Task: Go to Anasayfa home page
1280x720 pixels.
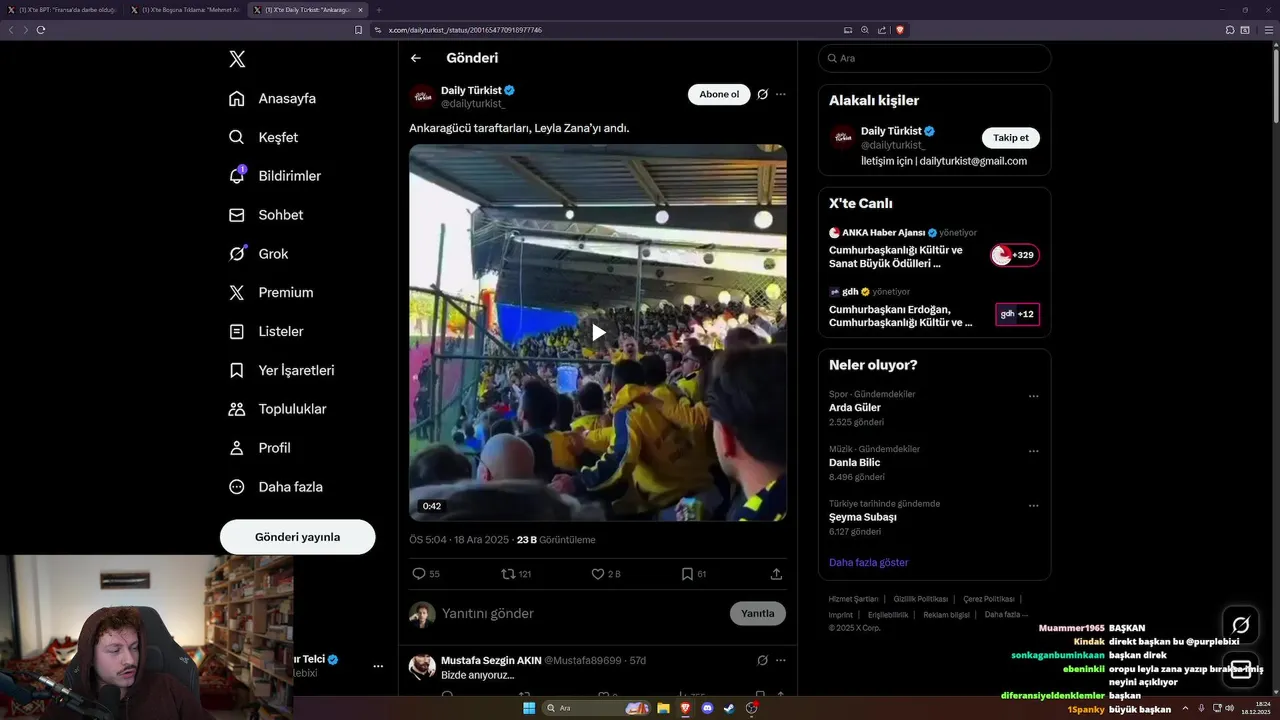Action: pos(272,98)
